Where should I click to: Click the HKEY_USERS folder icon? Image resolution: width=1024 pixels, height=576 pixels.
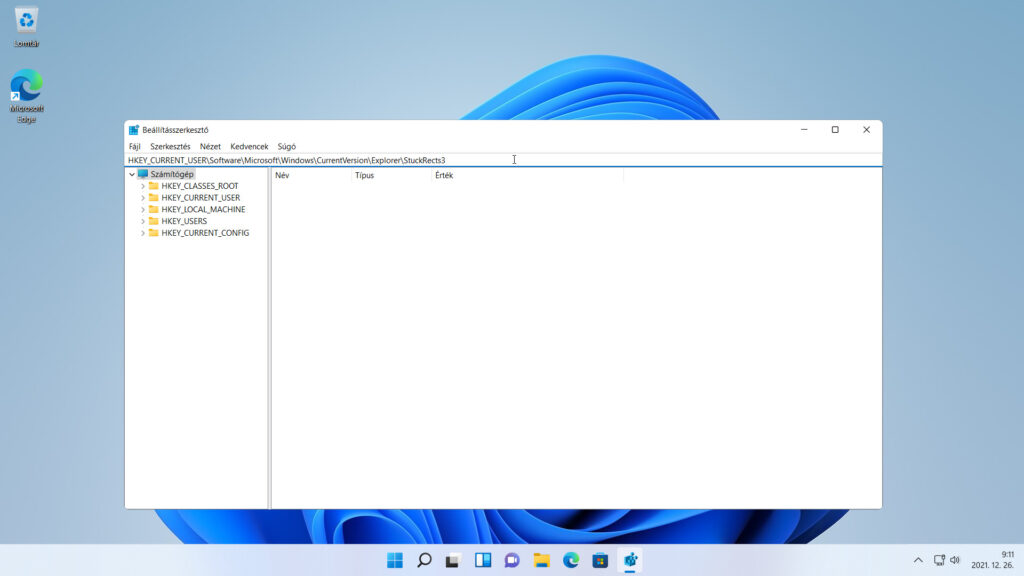click(x=153, y=221)
